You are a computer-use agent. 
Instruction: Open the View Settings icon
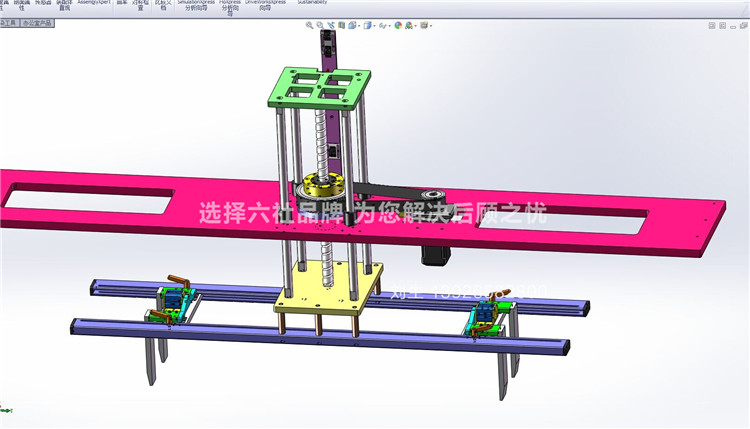point(424,25)
